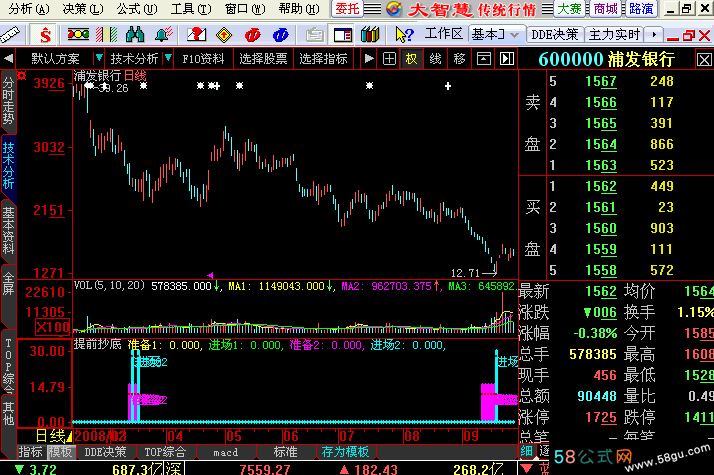This screenshot has width=714, height=475.
Task: Open the 帮助(H) menu
Action: pyautogui.click(x=299, y=9)
